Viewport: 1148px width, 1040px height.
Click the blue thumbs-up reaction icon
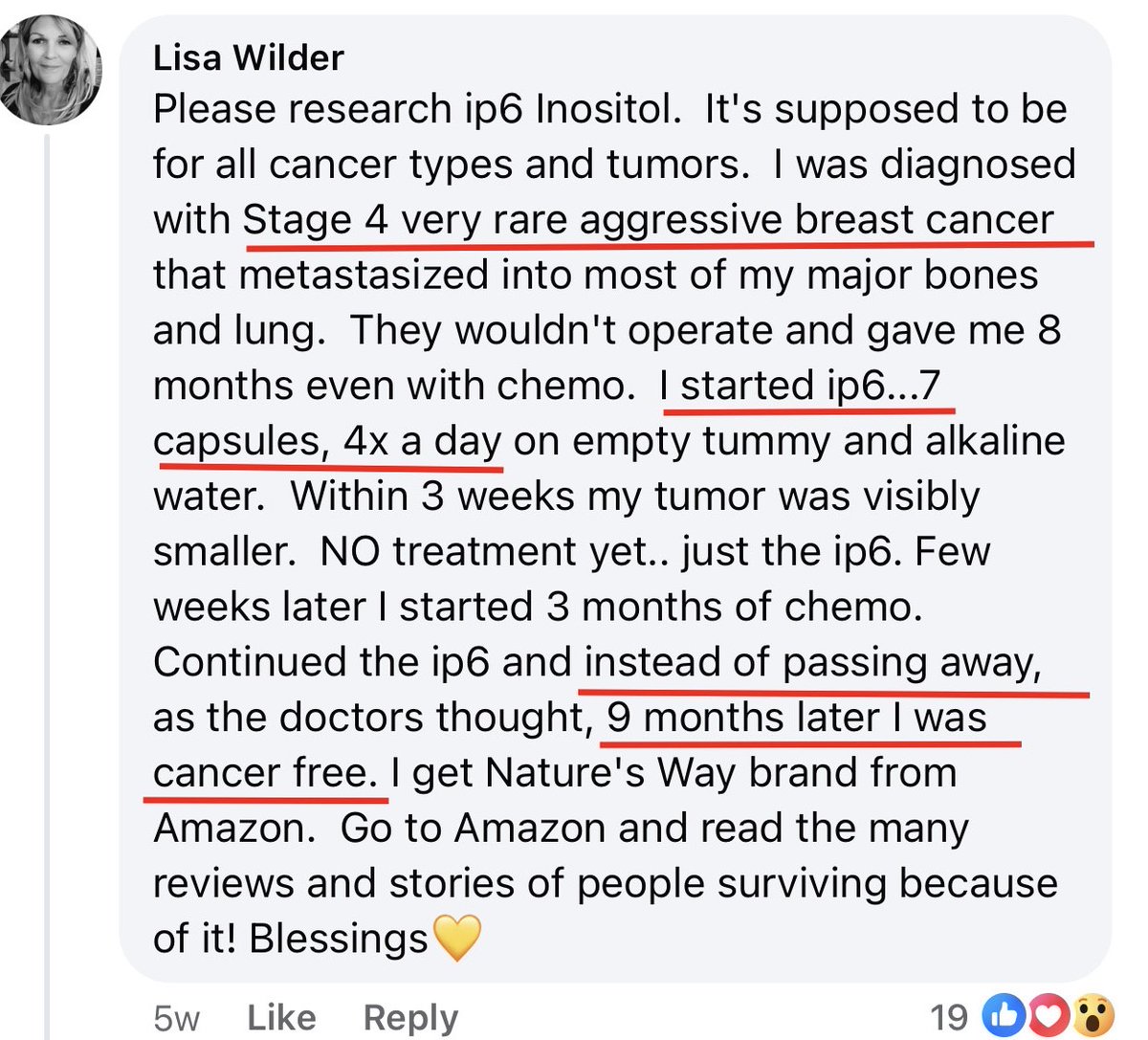click(1005, 1015)
